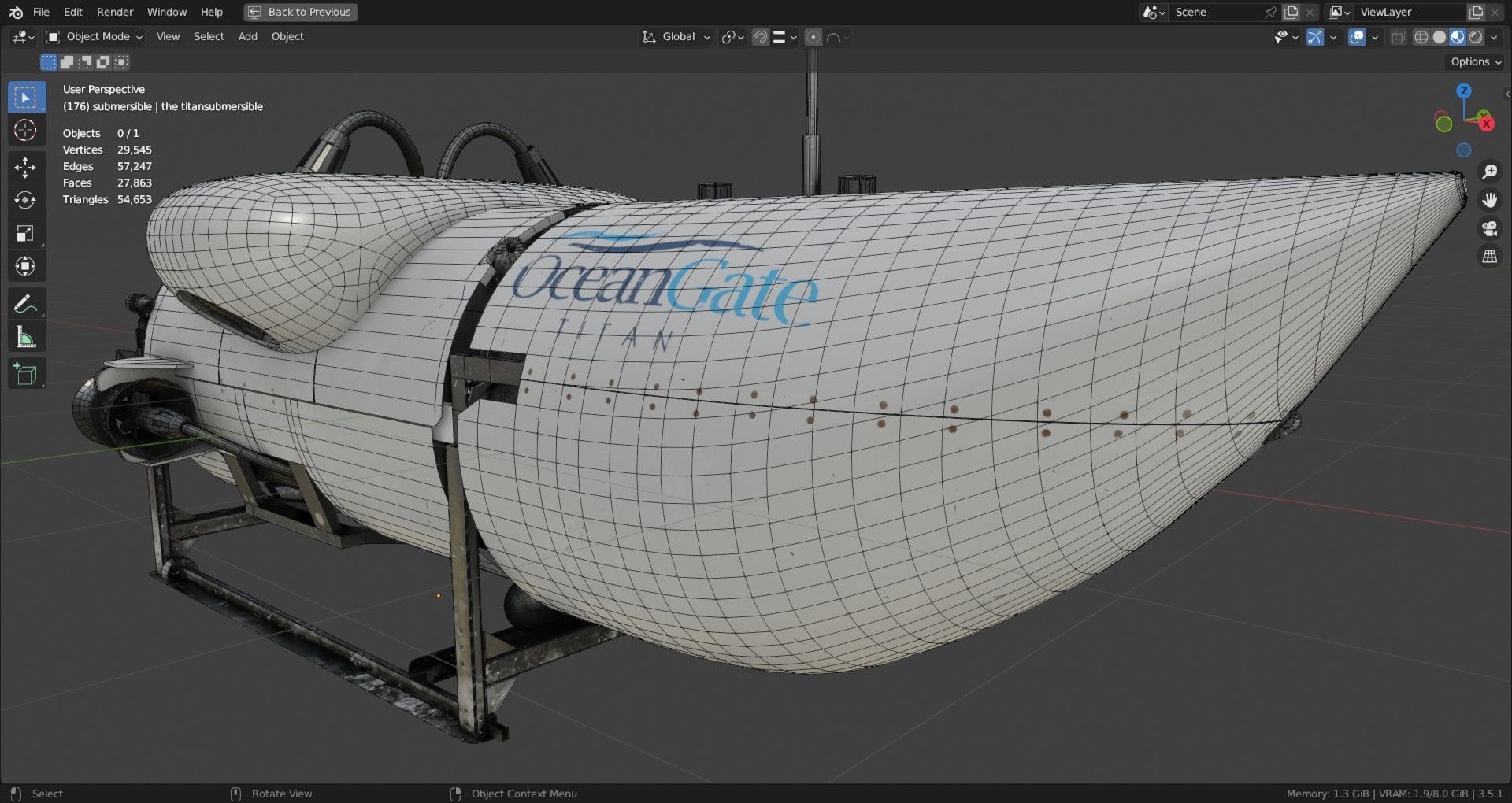The width and height of the screenshot is (1512, 803).
Task: Choose the Intersect Selection mode icon
Action: [121, 62]
